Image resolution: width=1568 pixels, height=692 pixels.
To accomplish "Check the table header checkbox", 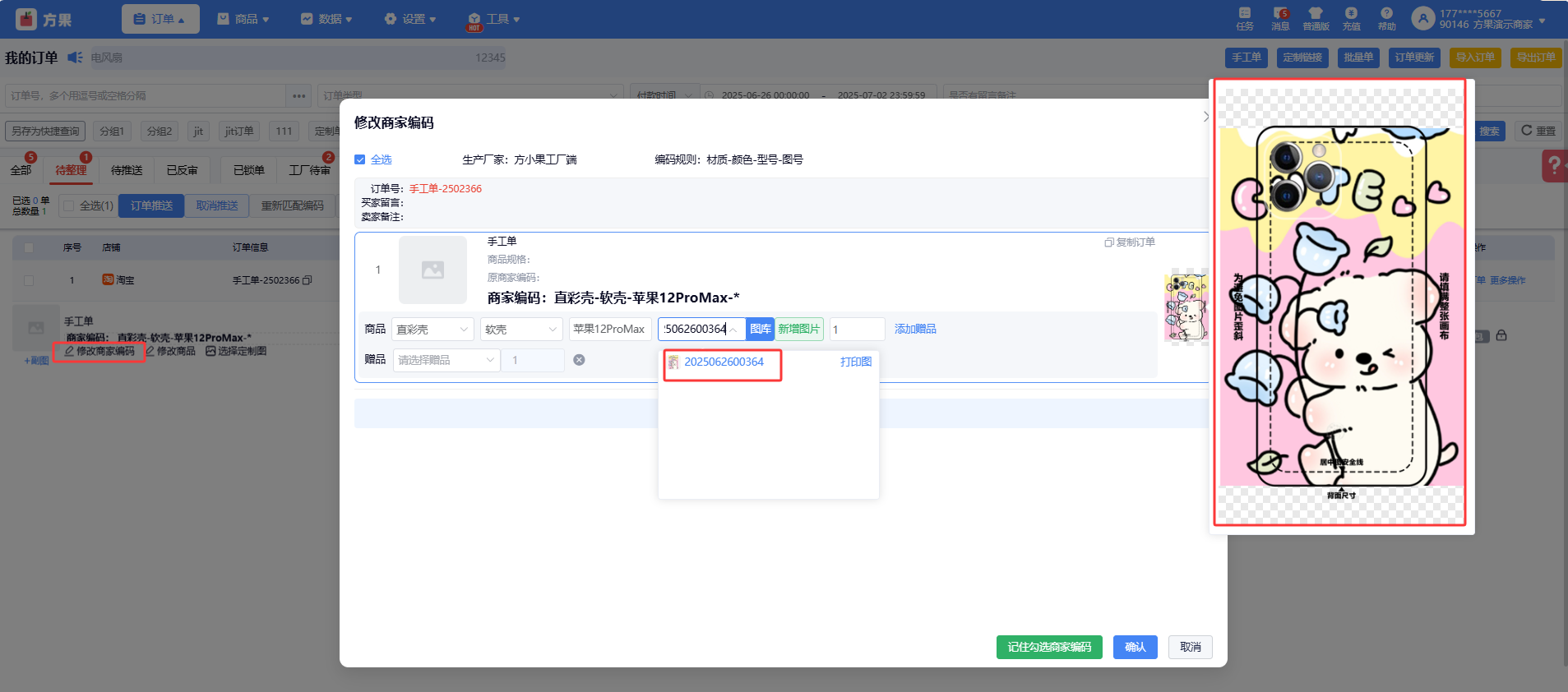I will (29, 247).
